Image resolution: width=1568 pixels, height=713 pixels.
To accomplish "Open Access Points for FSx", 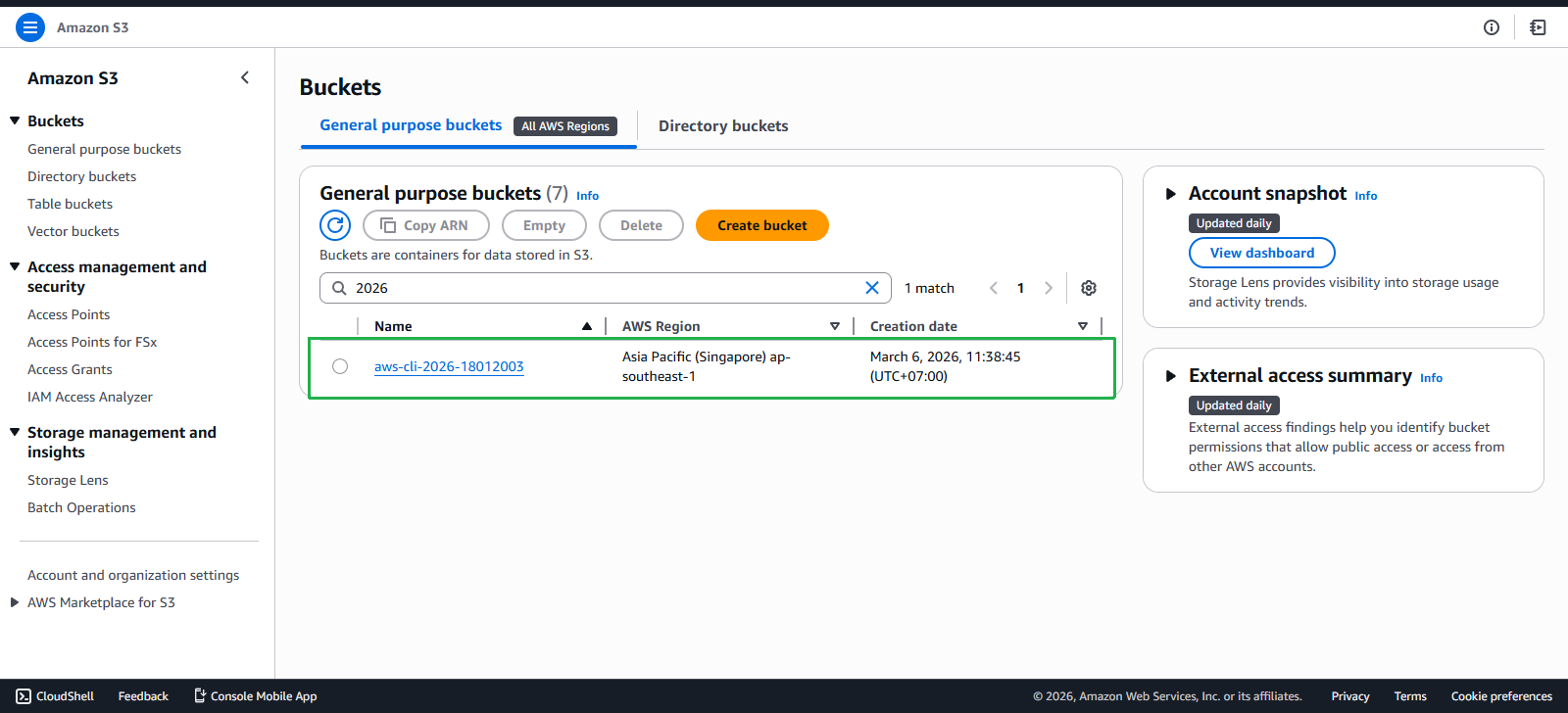I will click(x=92, y=342).
